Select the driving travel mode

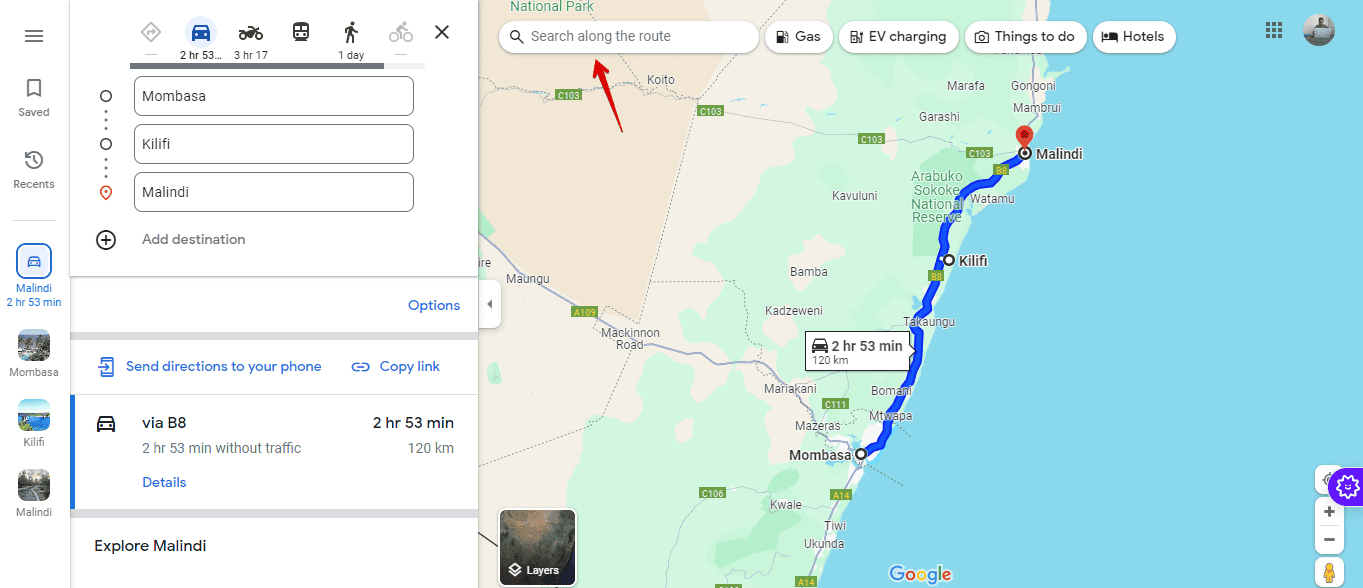tap(200, 31)
